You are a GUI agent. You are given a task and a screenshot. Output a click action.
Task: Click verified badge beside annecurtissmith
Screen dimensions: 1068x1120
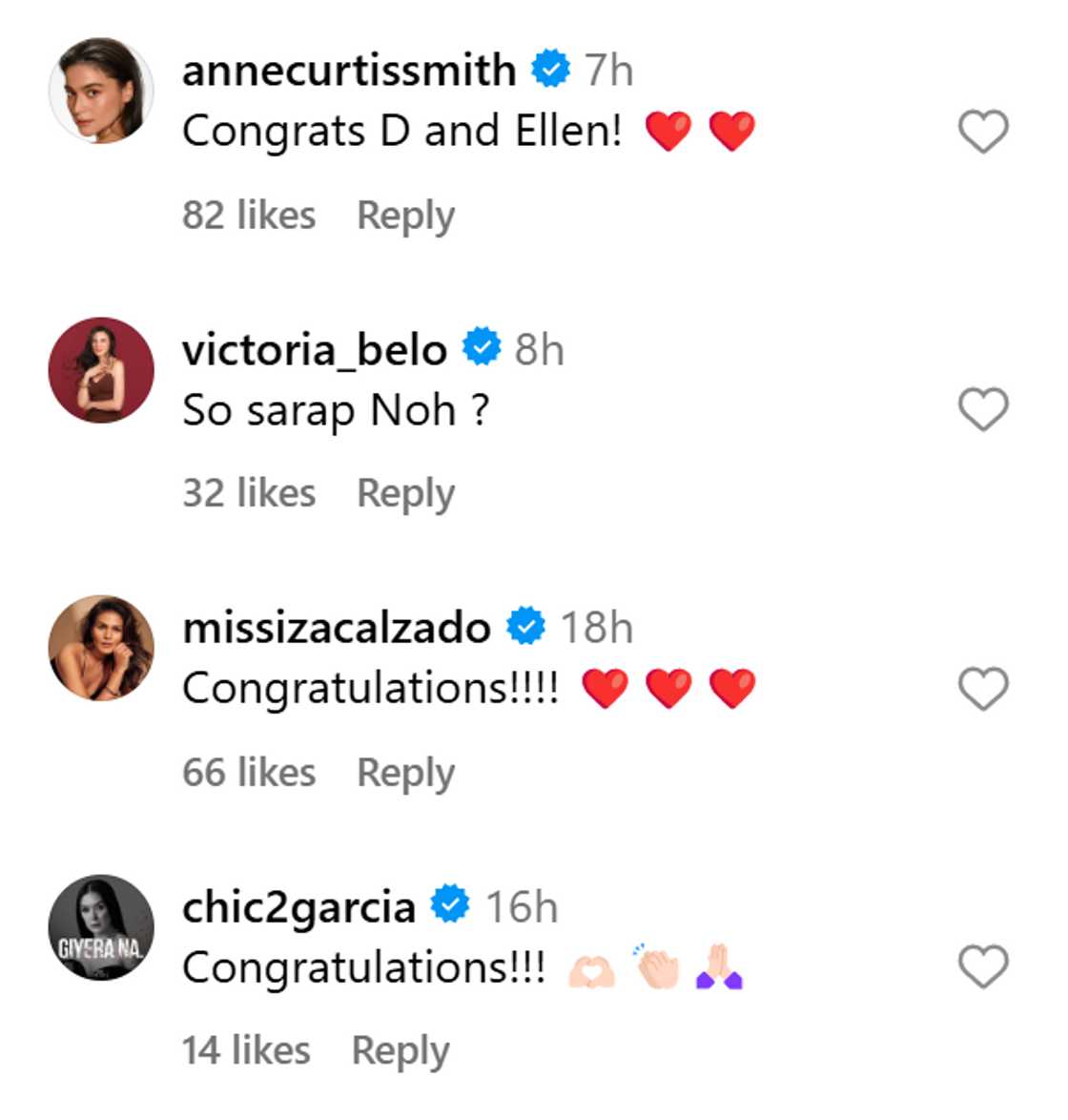[550, 70]
